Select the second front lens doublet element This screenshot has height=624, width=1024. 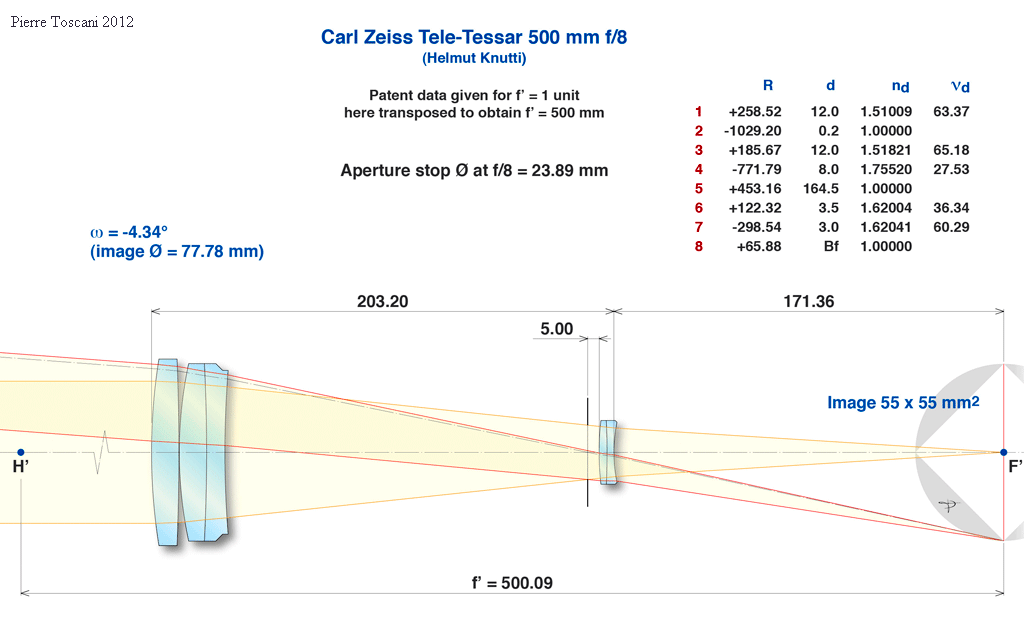[206, 452]
